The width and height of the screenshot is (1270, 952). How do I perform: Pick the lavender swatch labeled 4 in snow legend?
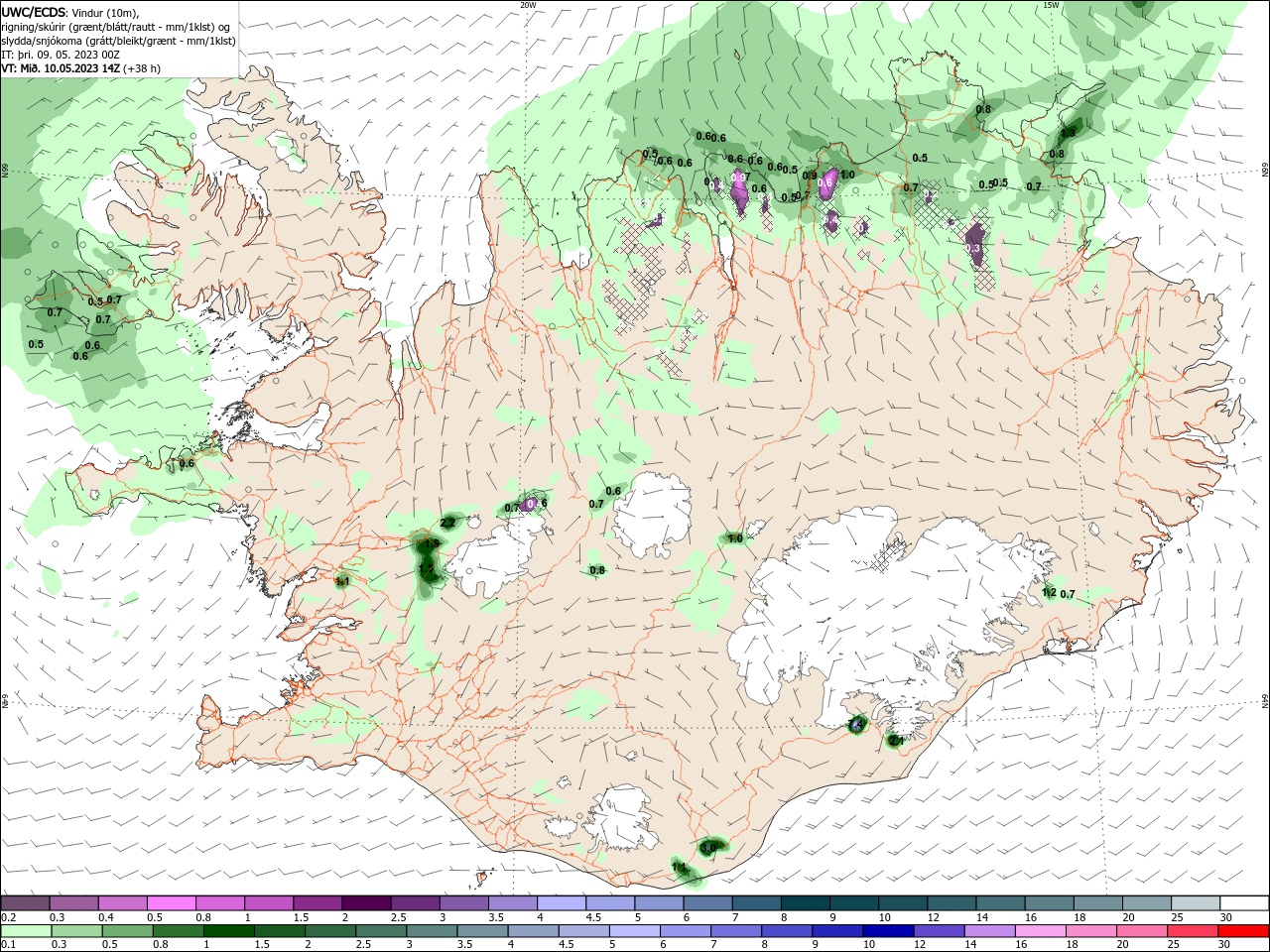562,903
